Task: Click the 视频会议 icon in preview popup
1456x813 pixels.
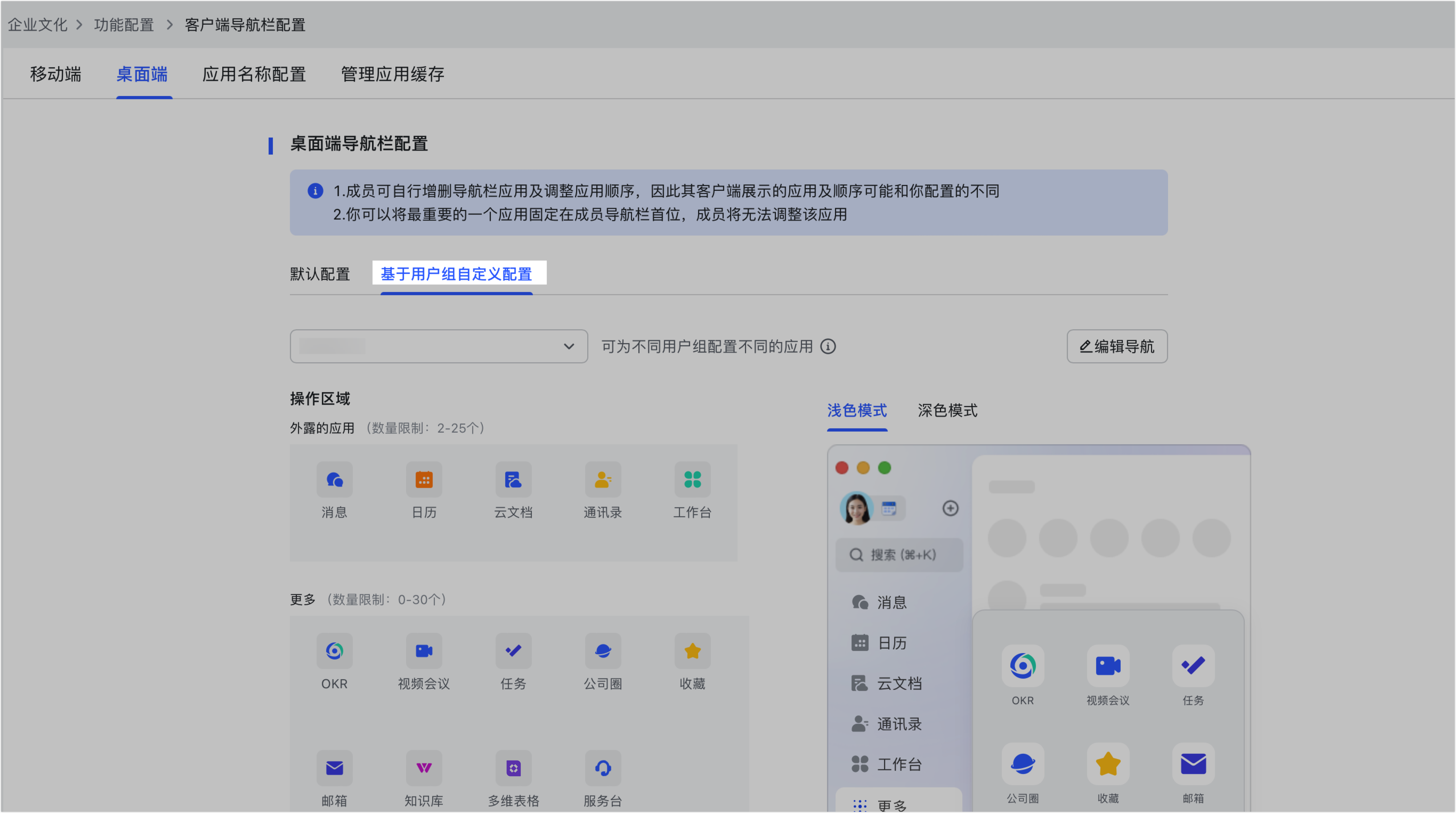Action: [x=1108, y=665]
